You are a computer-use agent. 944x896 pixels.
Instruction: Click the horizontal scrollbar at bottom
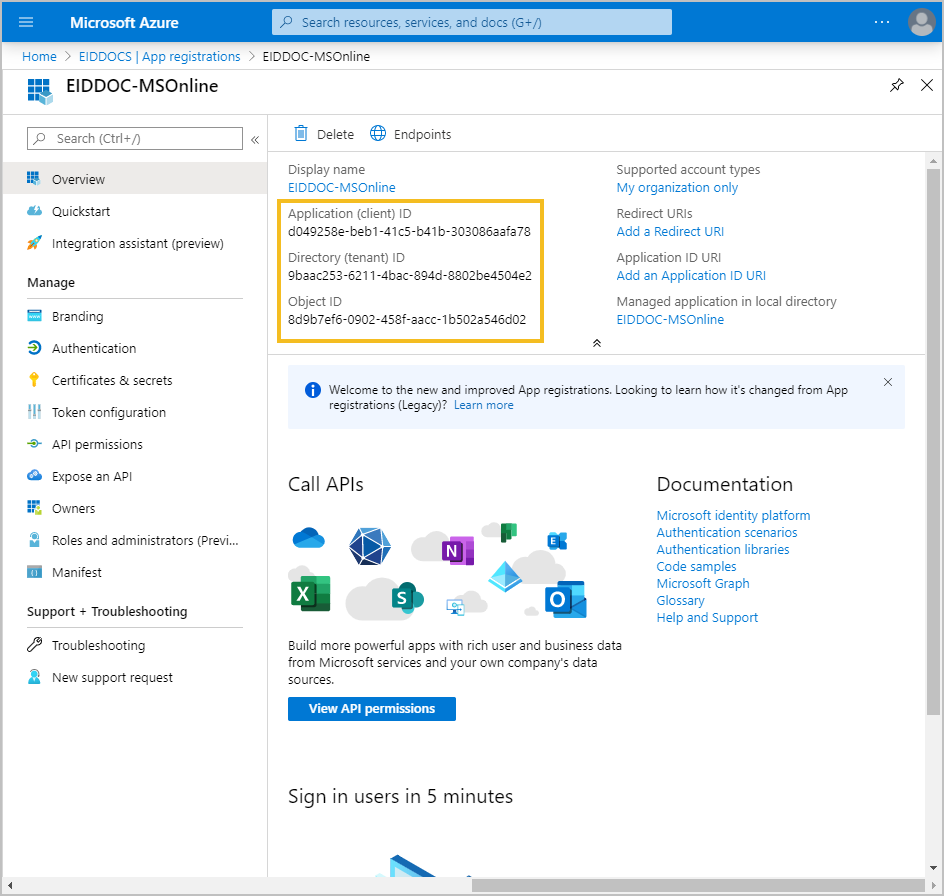pos(700,885)
